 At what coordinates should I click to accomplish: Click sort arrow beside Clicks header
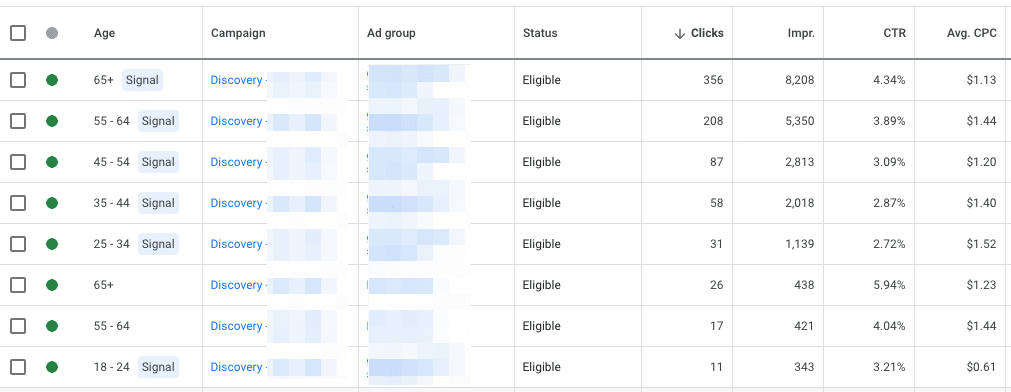(679, 34)
